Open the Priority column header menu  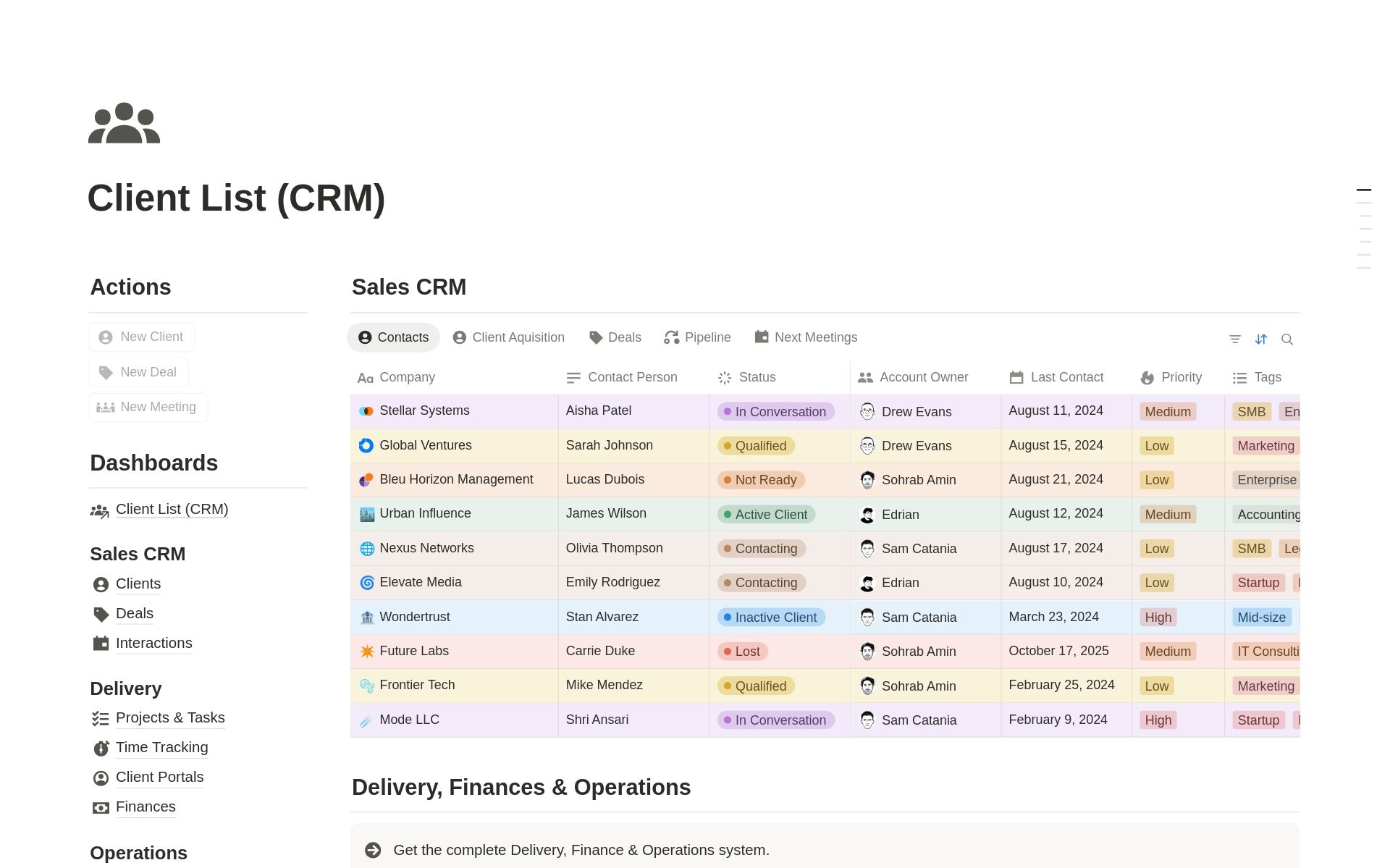point(1178,377)
